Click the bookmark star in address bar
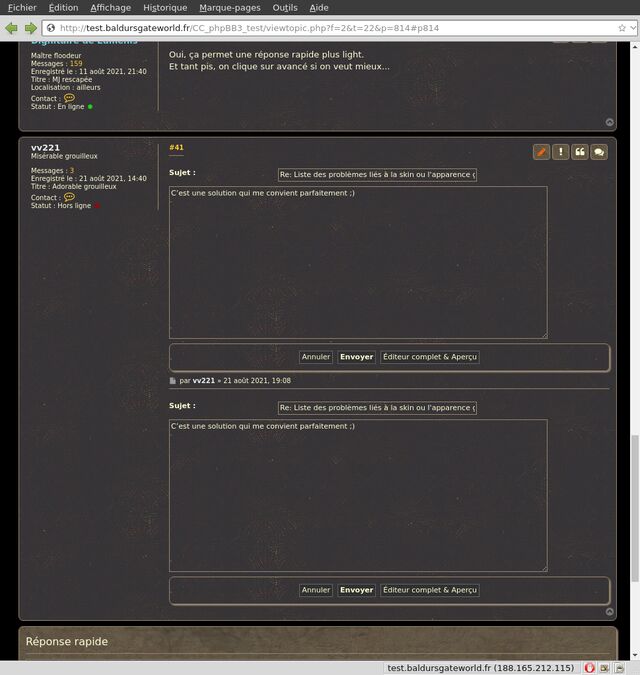640x675 pixels. (x=622, y=28)
